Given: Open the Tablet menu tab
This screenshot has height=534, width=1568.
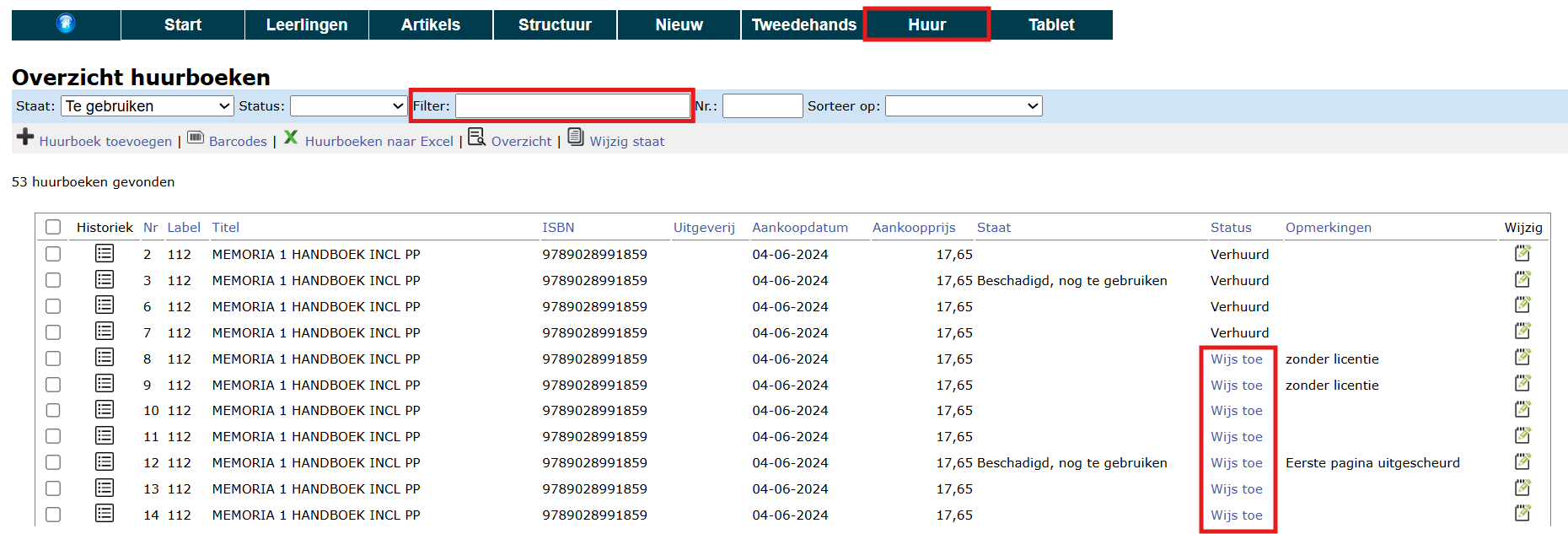Looking at the screenshot, I should (x=1051, y=24).
